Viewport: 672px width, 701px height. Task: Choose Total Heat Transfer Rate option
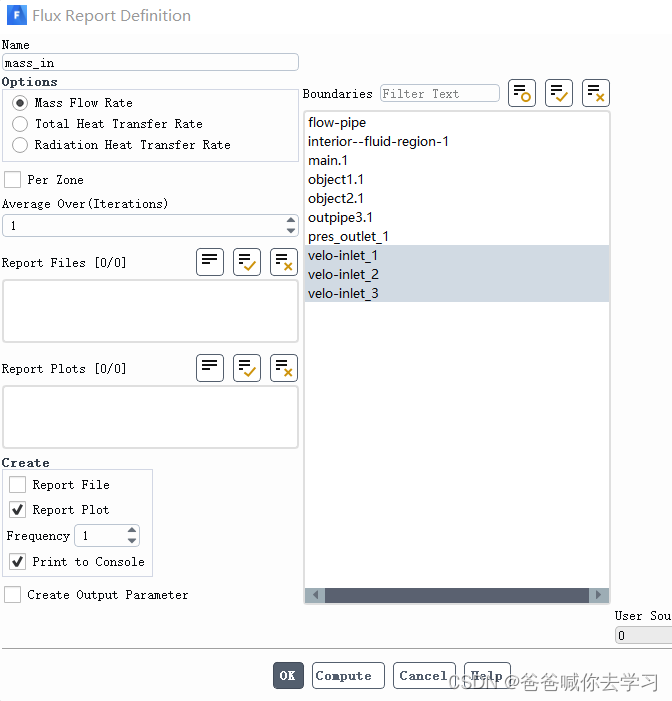point(20,124)
